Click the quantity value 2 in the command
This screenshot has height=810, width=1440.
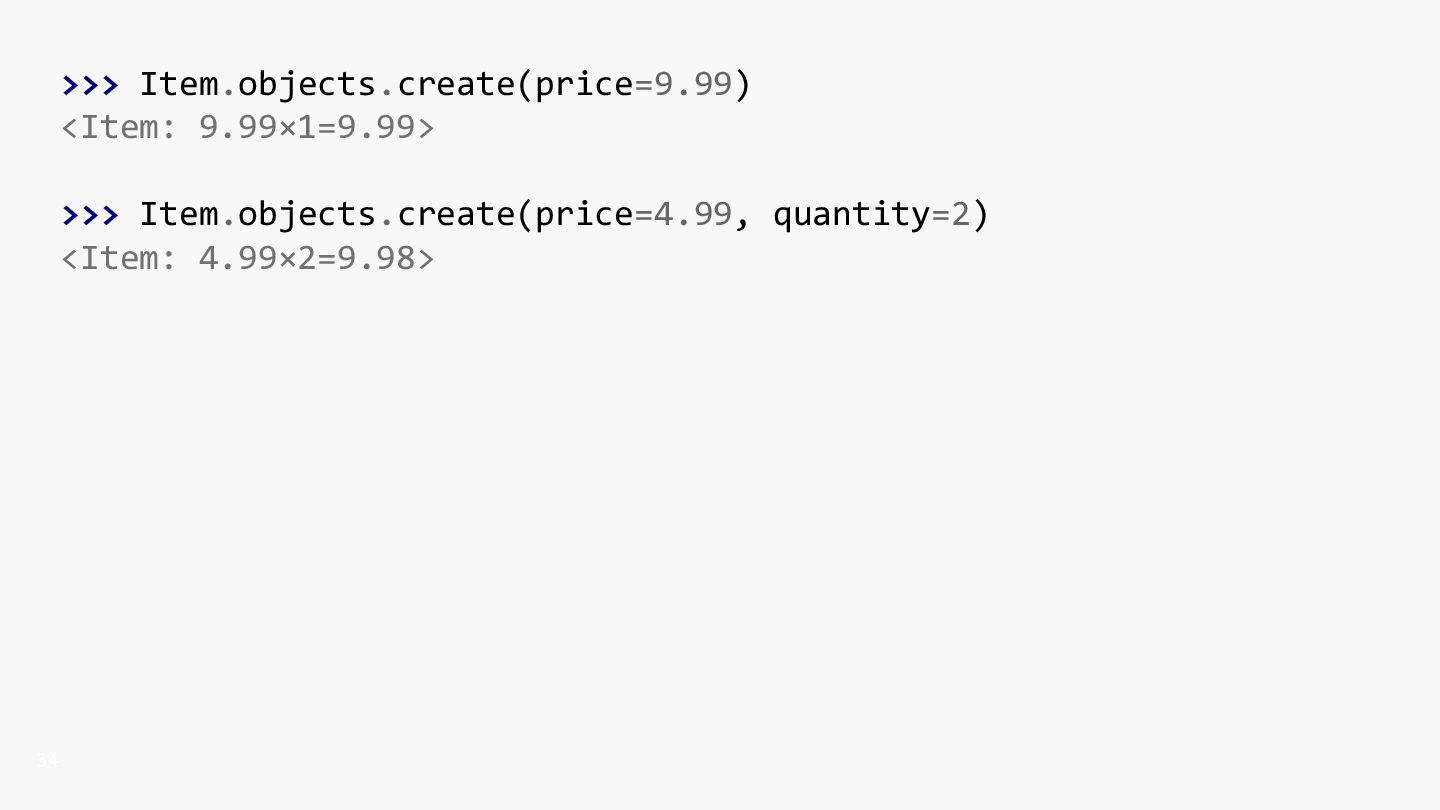(x=960, y=214)
